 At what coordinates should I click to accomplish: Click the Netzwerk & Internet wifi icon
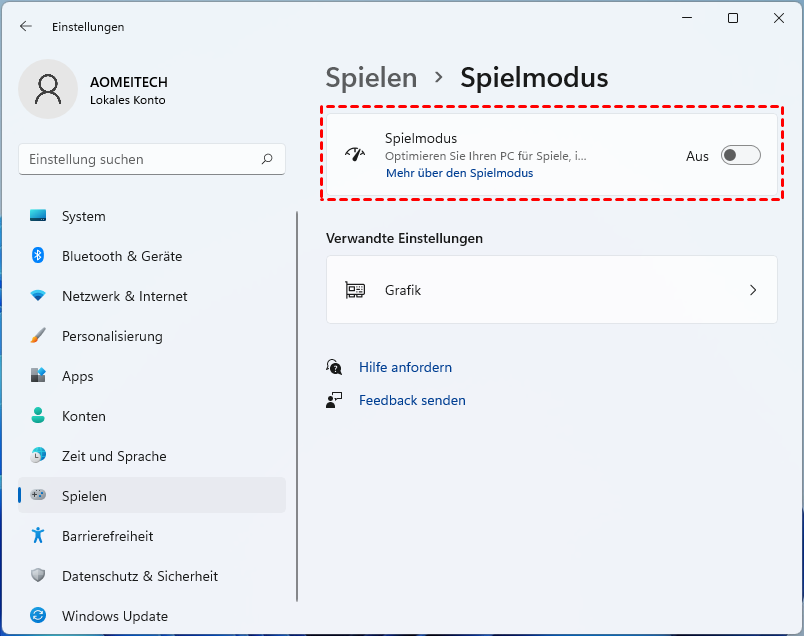click(x=38, y=296)
